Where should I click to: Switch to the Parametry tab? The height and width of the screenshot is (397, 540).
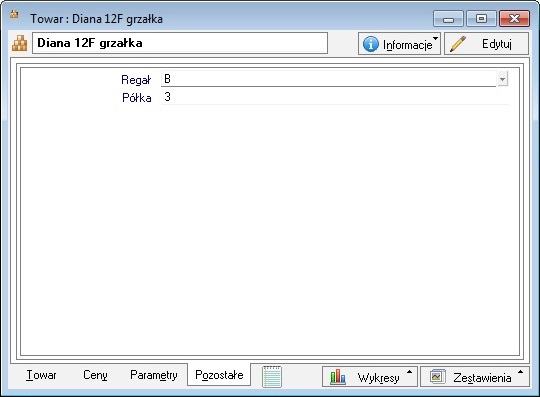point(154,375)
